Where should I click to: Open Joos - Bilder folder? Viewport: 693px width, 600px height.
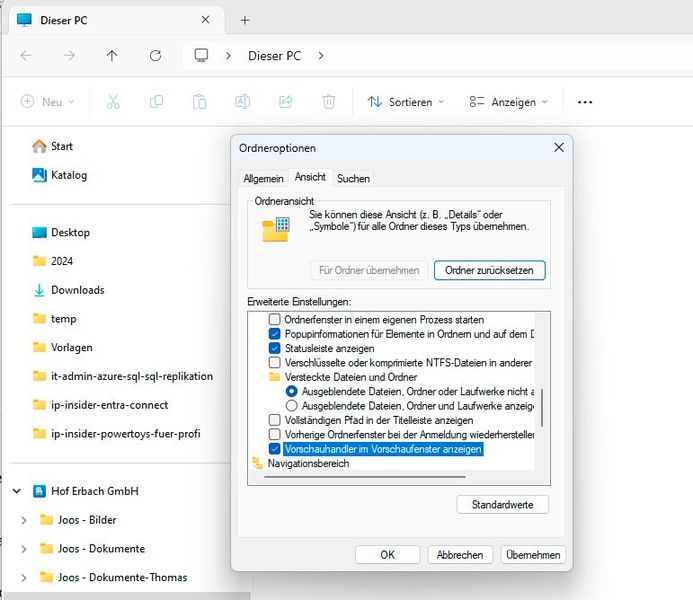tap(78, 520)
